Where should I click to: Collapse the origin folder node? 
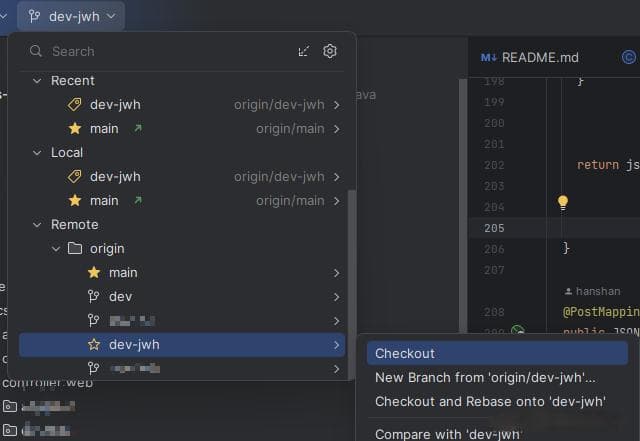tap(56, 249)
